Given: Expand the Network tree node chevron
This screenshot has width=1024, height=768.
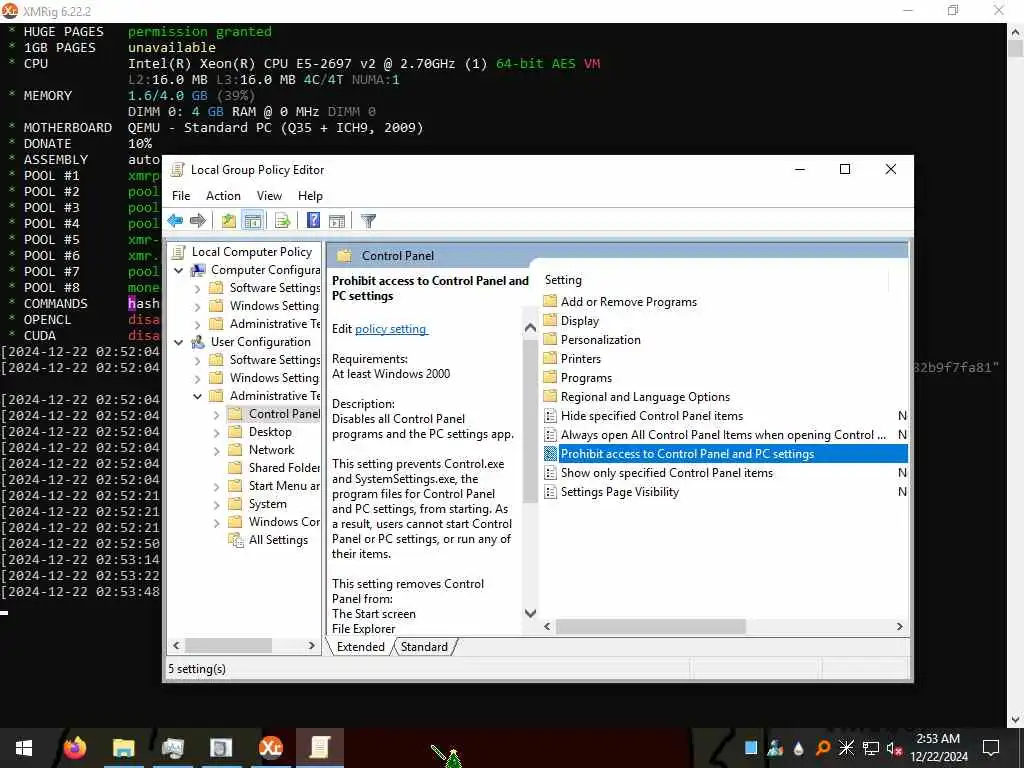Looking at the screenshot, I should (x=216, y=451).
